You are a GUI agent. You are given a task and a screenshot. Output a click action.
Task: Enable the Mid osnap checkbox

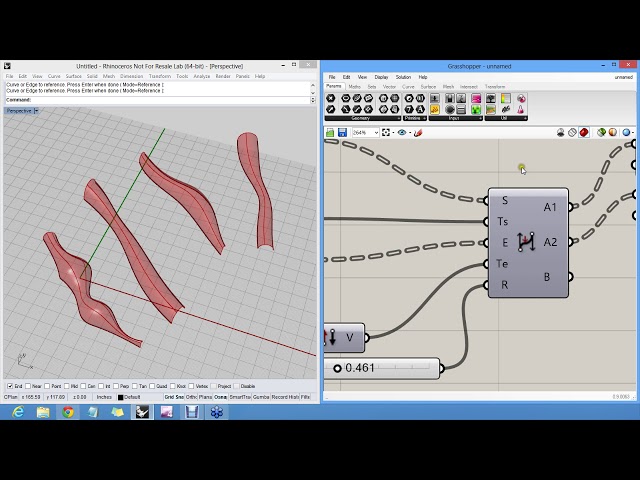67,386
